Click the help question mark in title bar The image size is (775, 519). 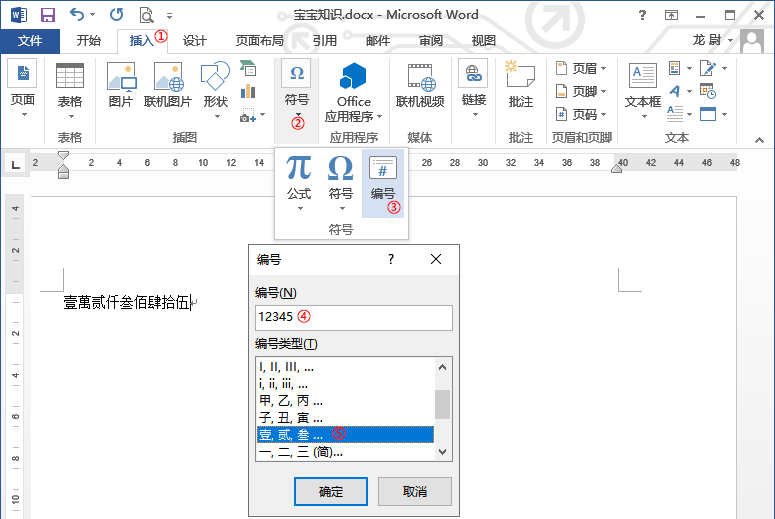coord(642,15)
